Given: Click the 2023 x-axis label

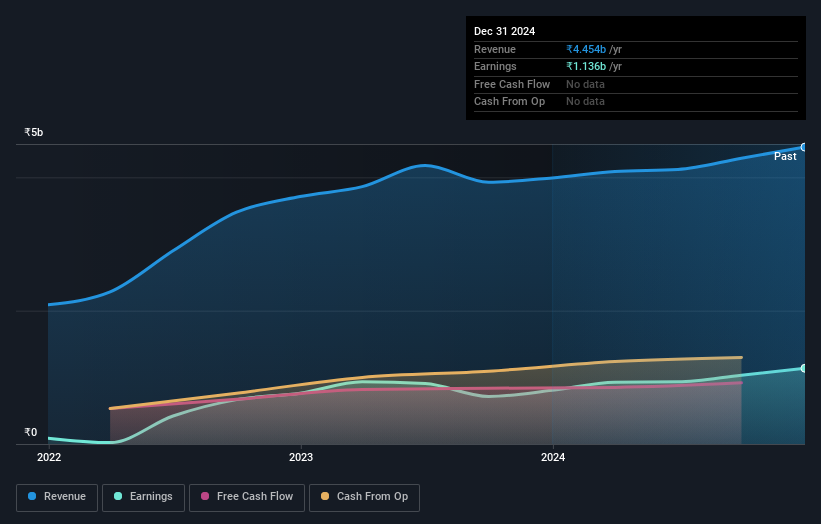Looking at the screenshot, I should click(301, 458).
